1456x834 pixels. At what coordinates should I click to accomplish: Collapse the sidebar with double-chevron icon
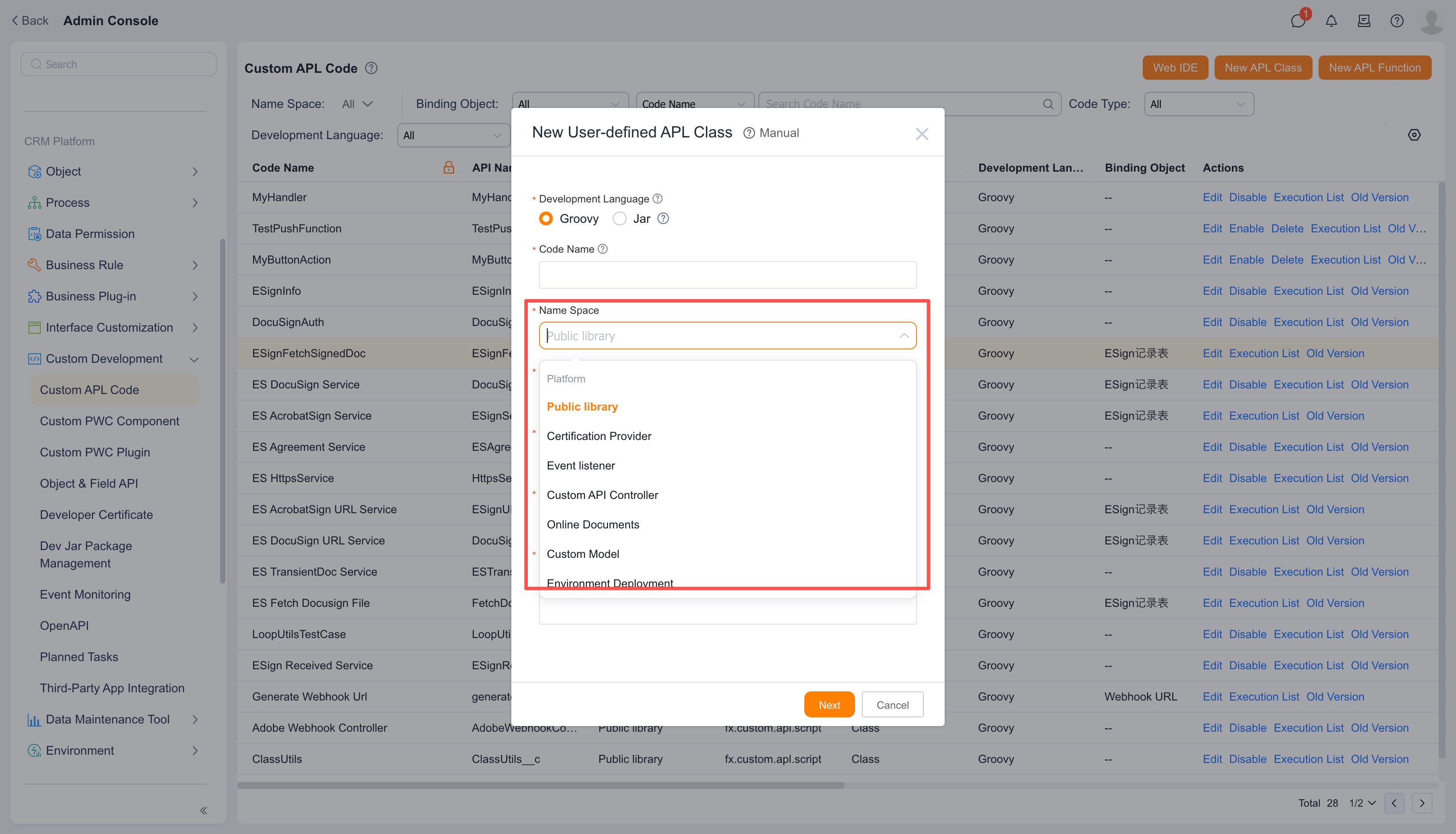203,810
